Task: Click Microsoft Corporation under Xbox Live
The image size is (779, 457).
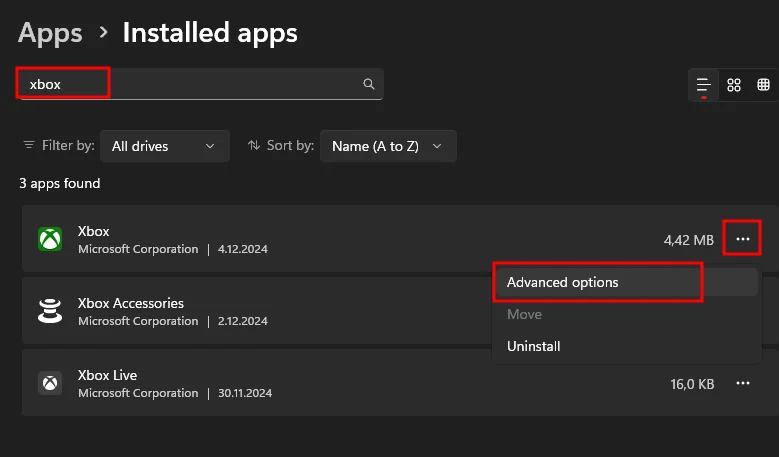Action: [x=138, y=393]
